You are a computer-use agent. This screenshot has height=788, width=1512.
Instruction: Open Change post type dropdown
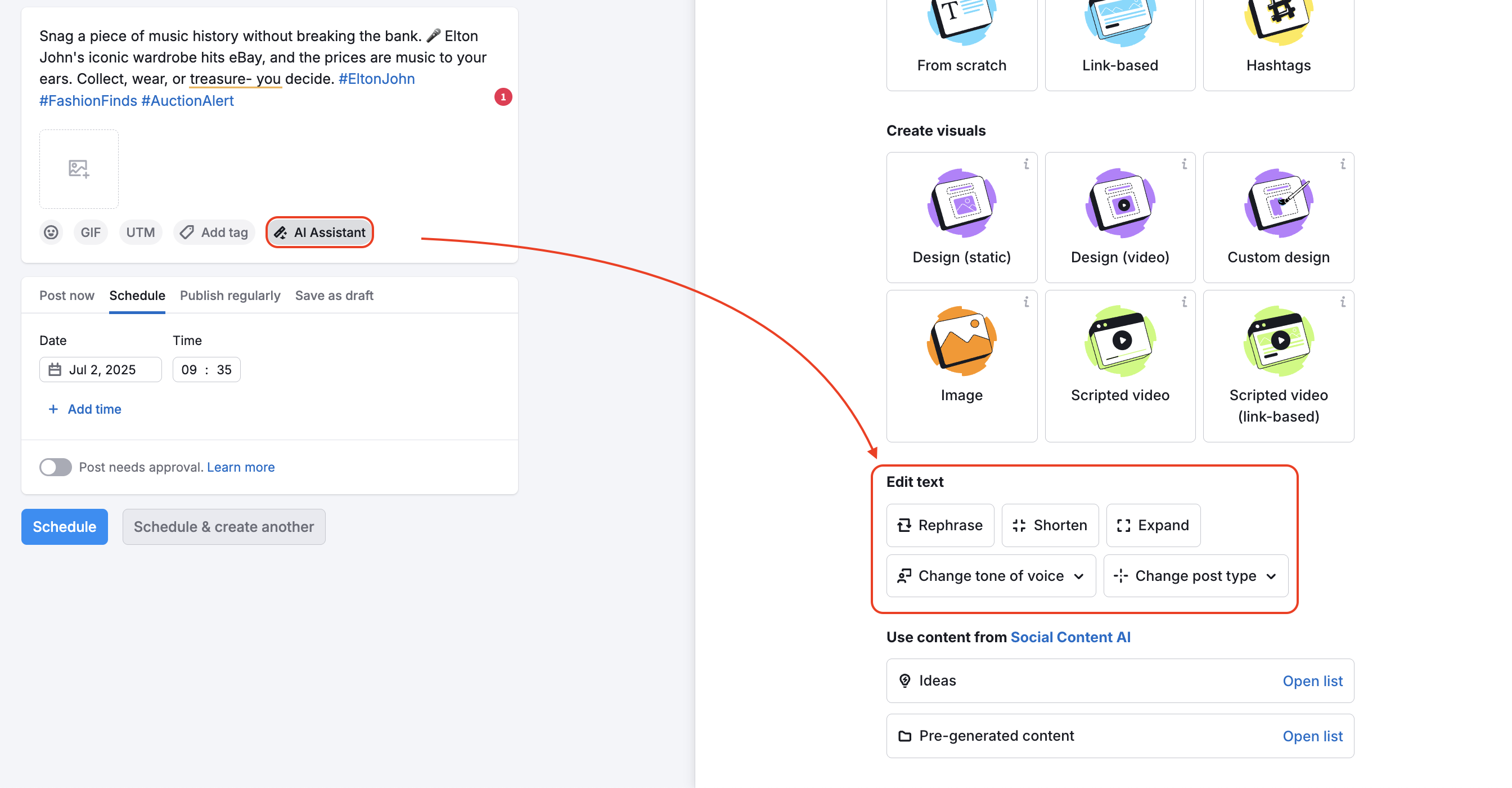coord(1195,576)
